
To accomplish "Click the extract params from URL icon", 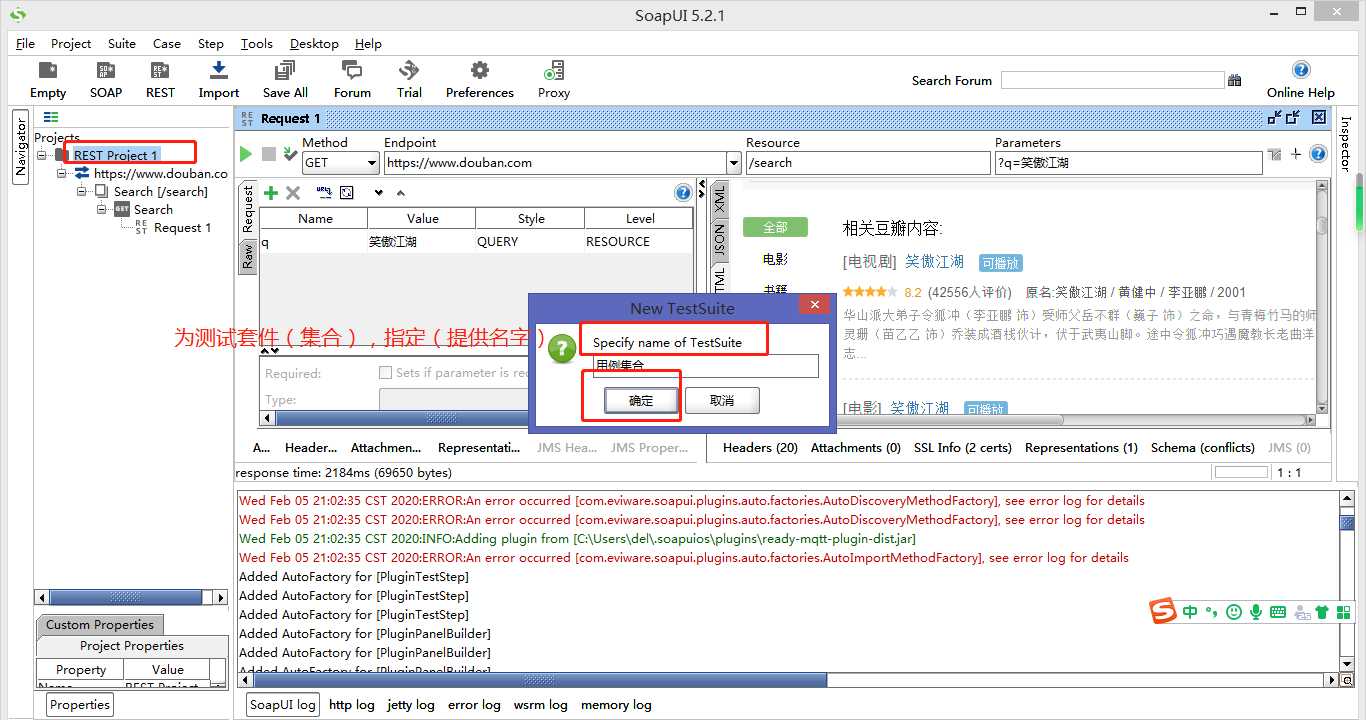I will click(x=324, y=192).
